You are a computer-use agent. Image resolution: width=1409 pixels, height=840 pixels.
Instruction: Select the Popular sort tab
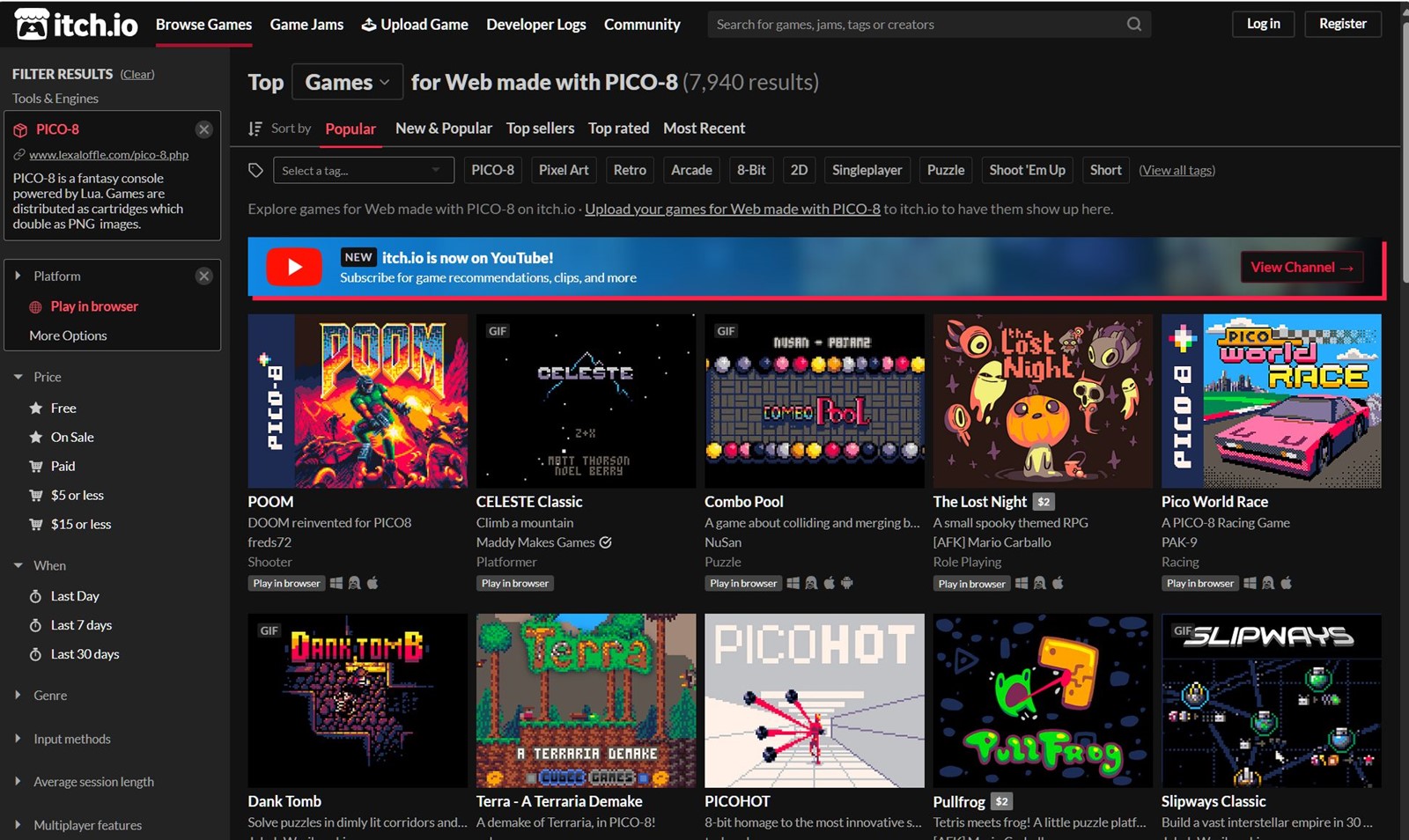(x=350, y=129)
